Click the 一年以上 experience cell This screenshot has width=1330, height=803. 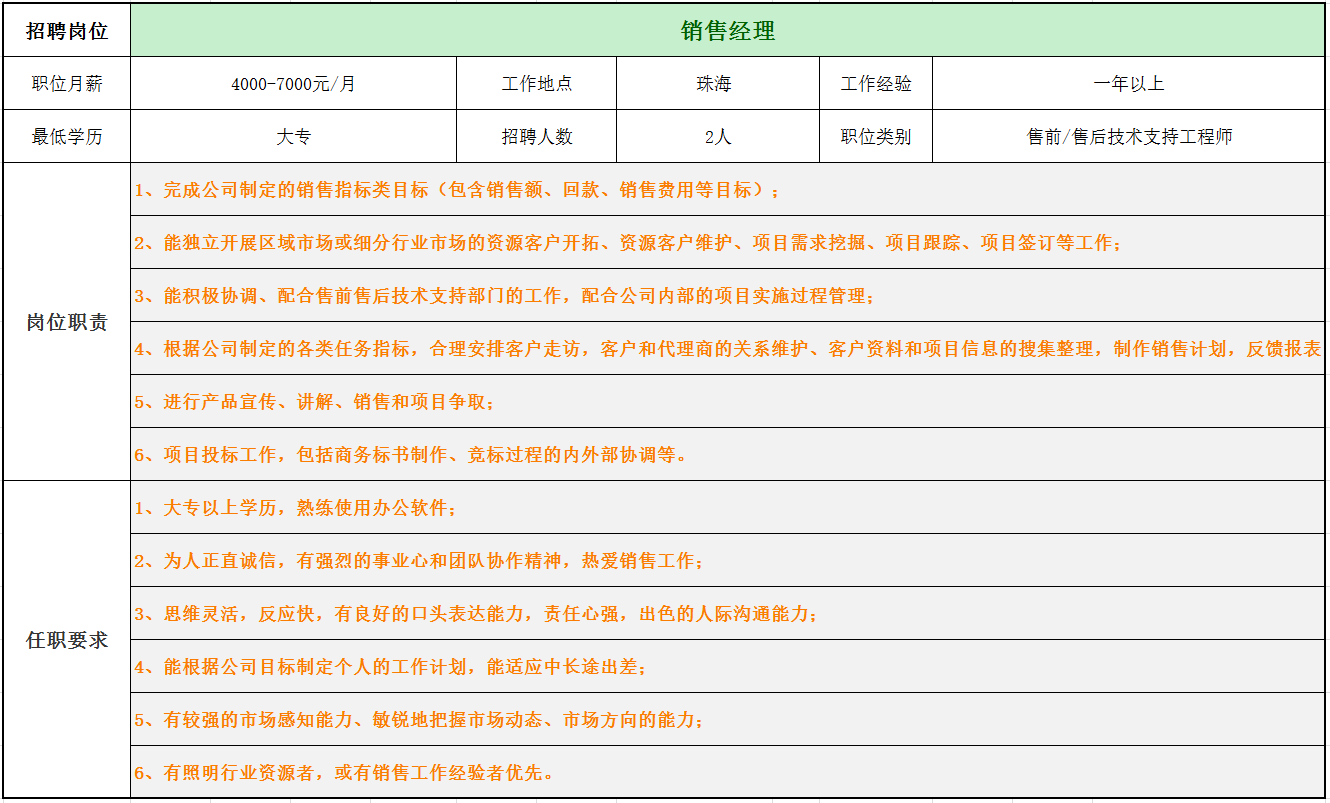pos(1129,84)
